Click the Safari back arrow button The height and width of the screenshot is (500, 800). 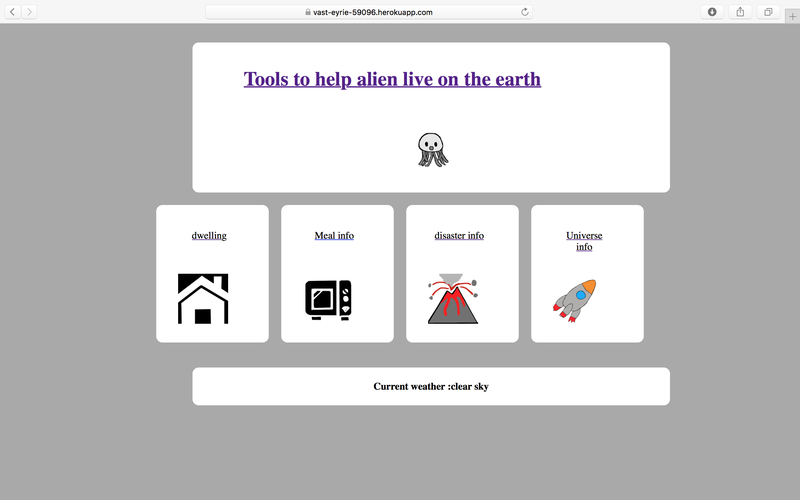pyautogui.click(x=13, y=12)
